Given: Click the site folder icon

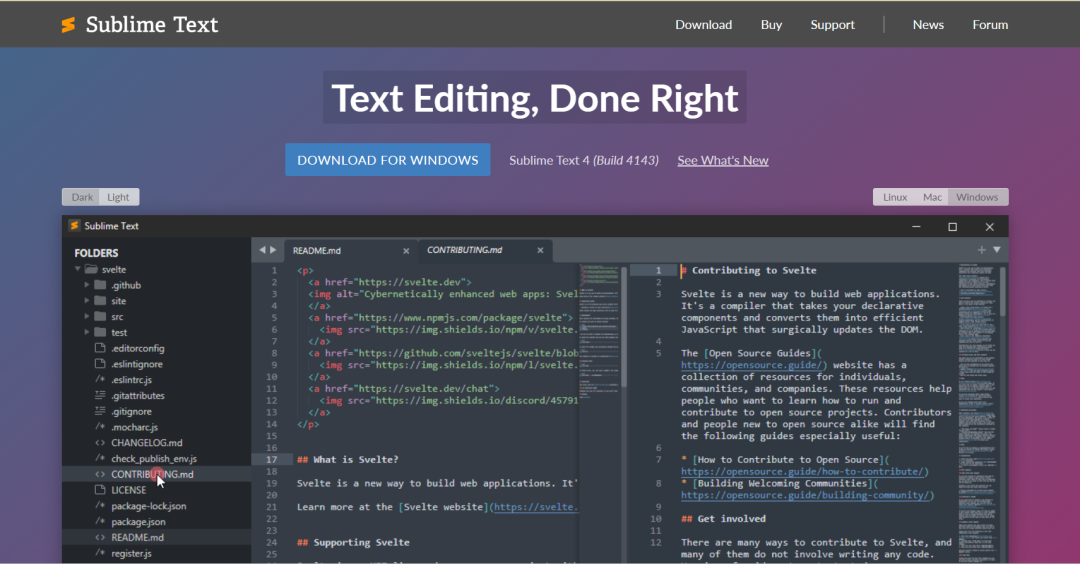Looking at the screenshot, I should click(101, 300).
